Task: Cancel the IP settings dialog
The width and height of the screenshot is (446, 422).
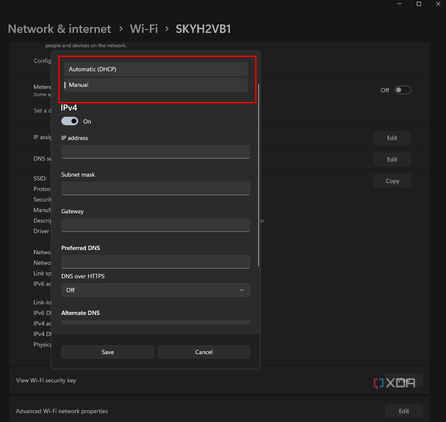Action: point(204,352)
